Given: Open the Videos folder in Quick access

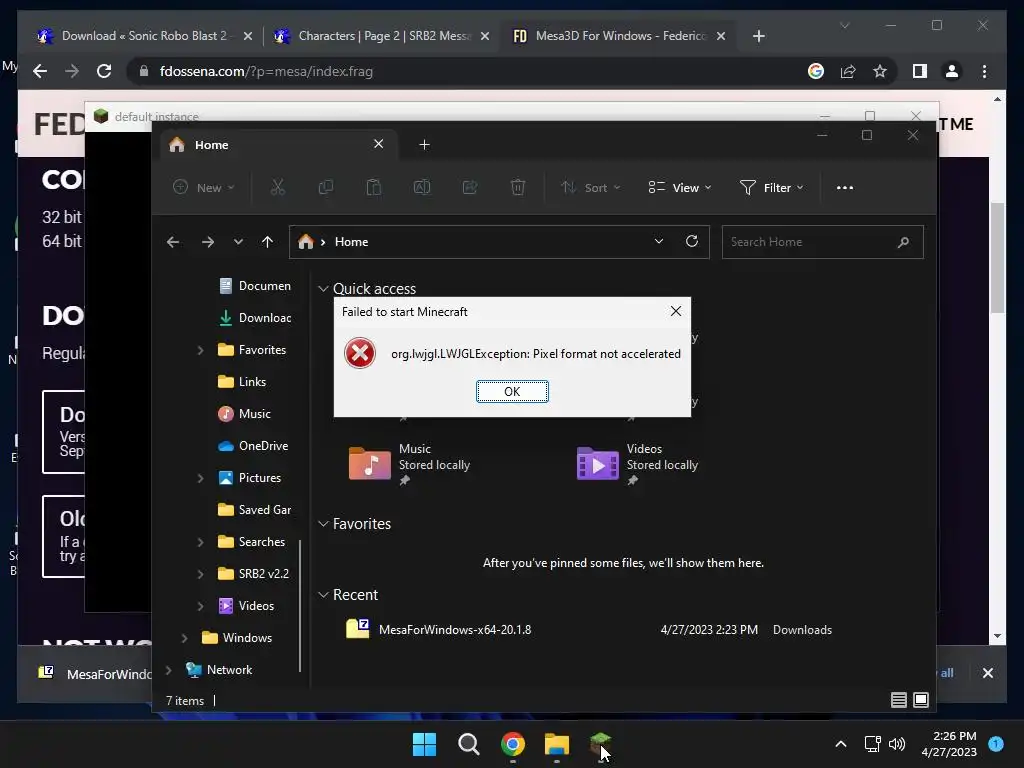Looking at the screenshot, I should [x=638, y=464].
